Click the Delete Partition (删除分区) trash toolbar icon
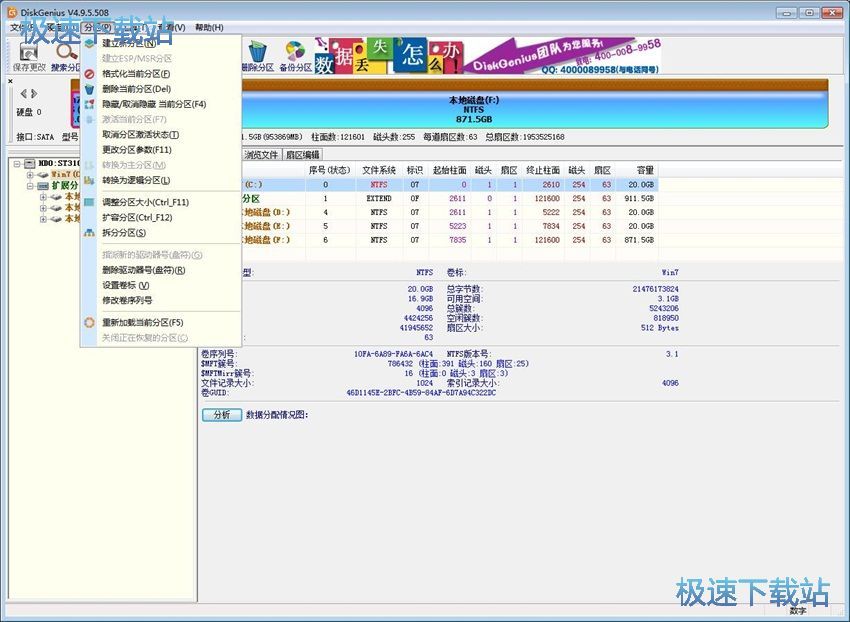 [258, 52]
